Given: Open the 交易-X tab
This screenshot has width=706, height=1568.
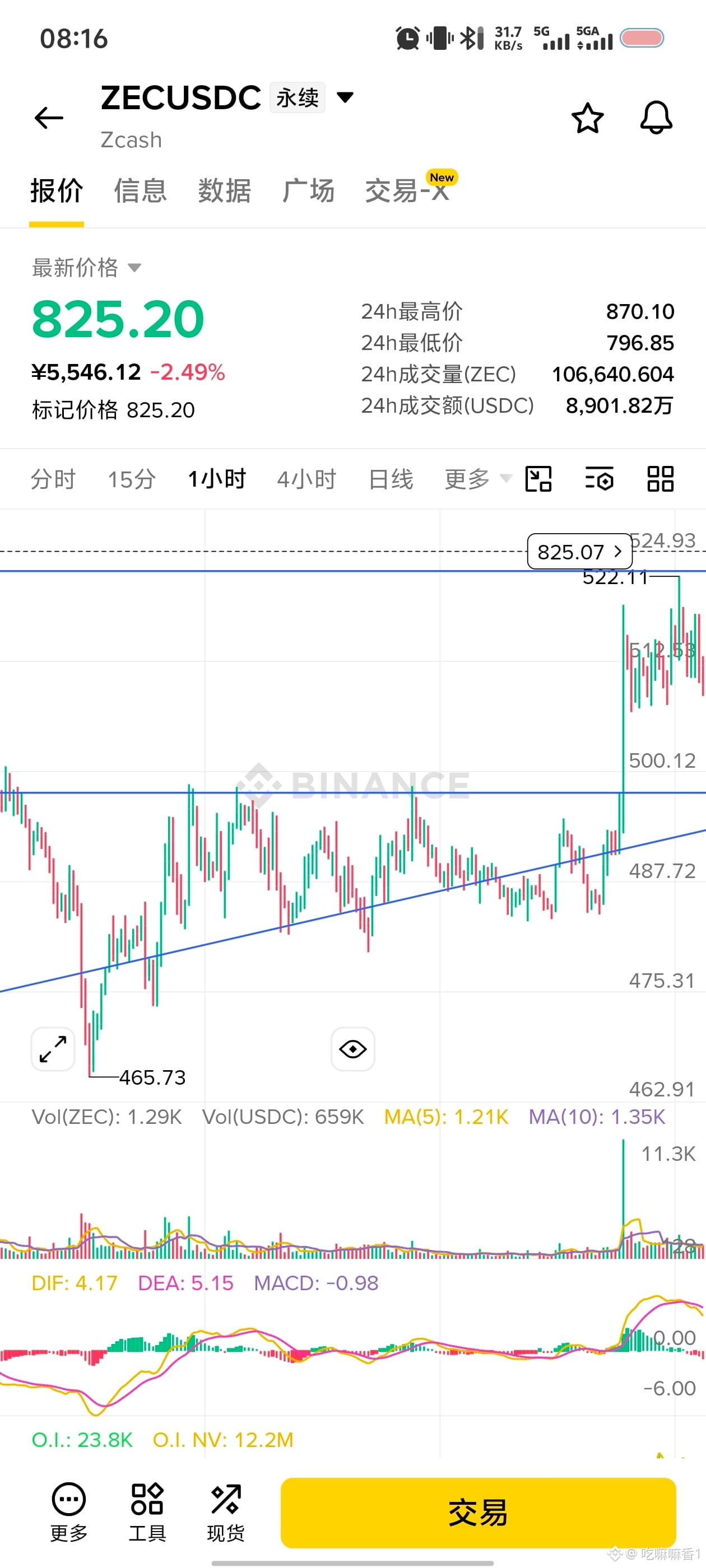Looking at the screenshot, I should pyautogui.click(x=407, y=190).
